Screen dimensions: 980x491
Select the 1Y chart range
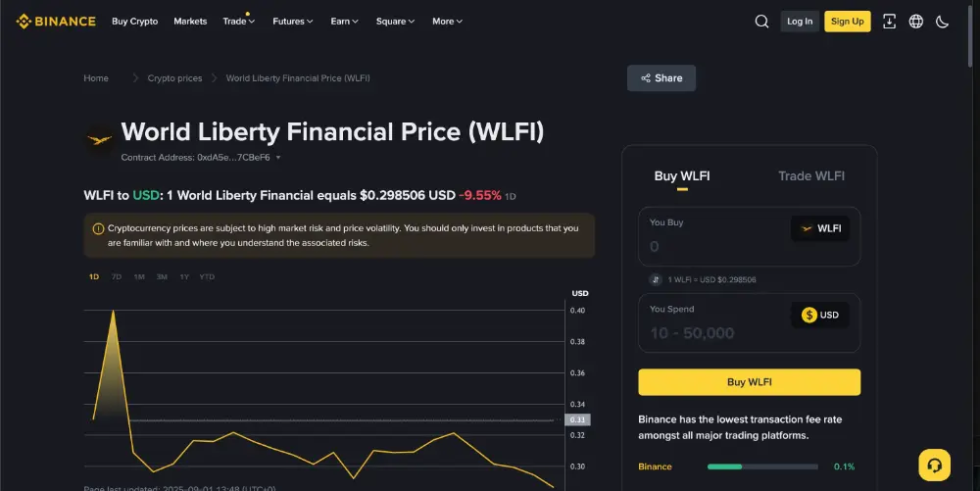click(x=184, y=277)
